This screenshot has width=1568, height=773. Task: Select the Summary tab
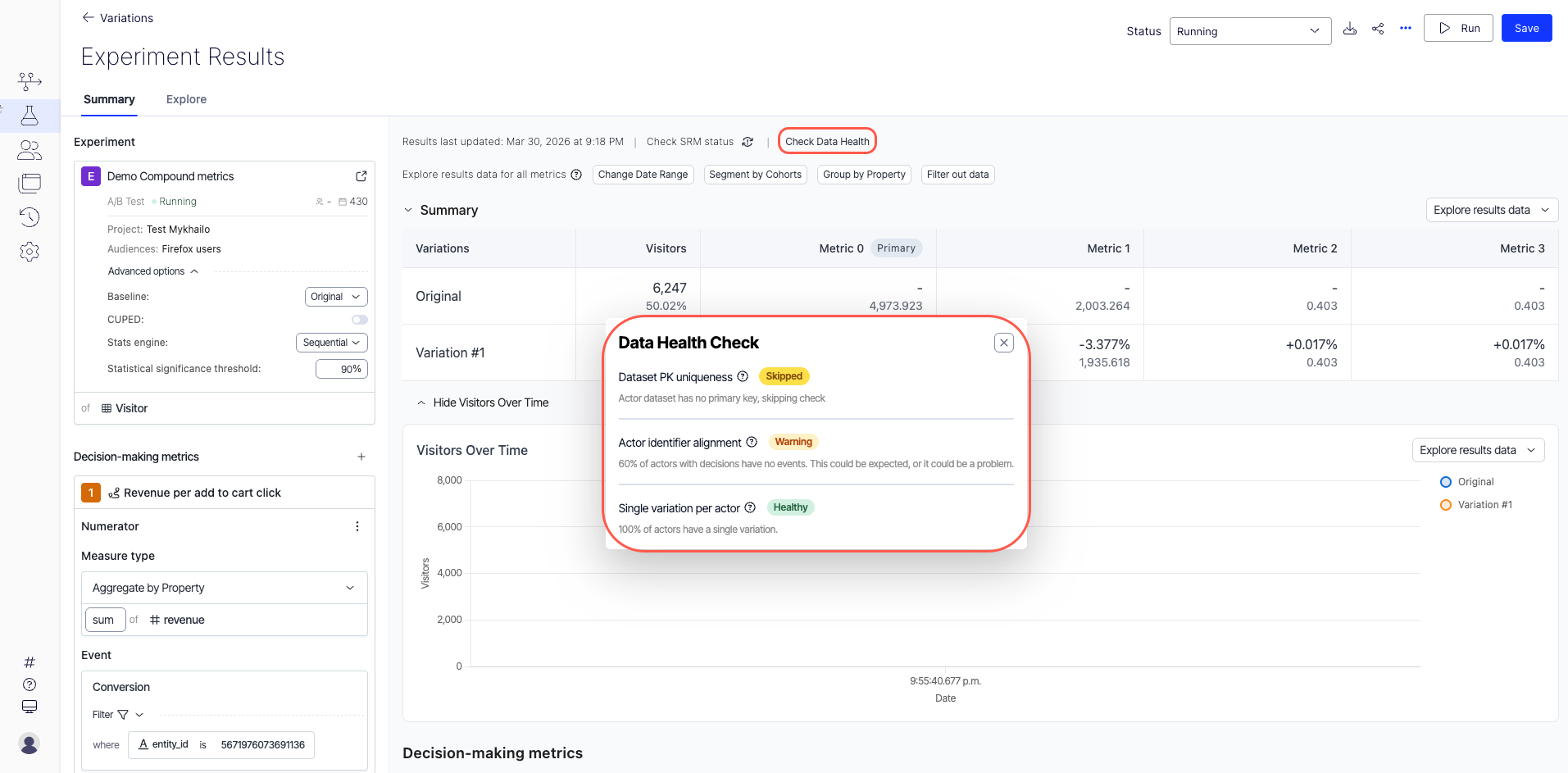coord(109,99)
